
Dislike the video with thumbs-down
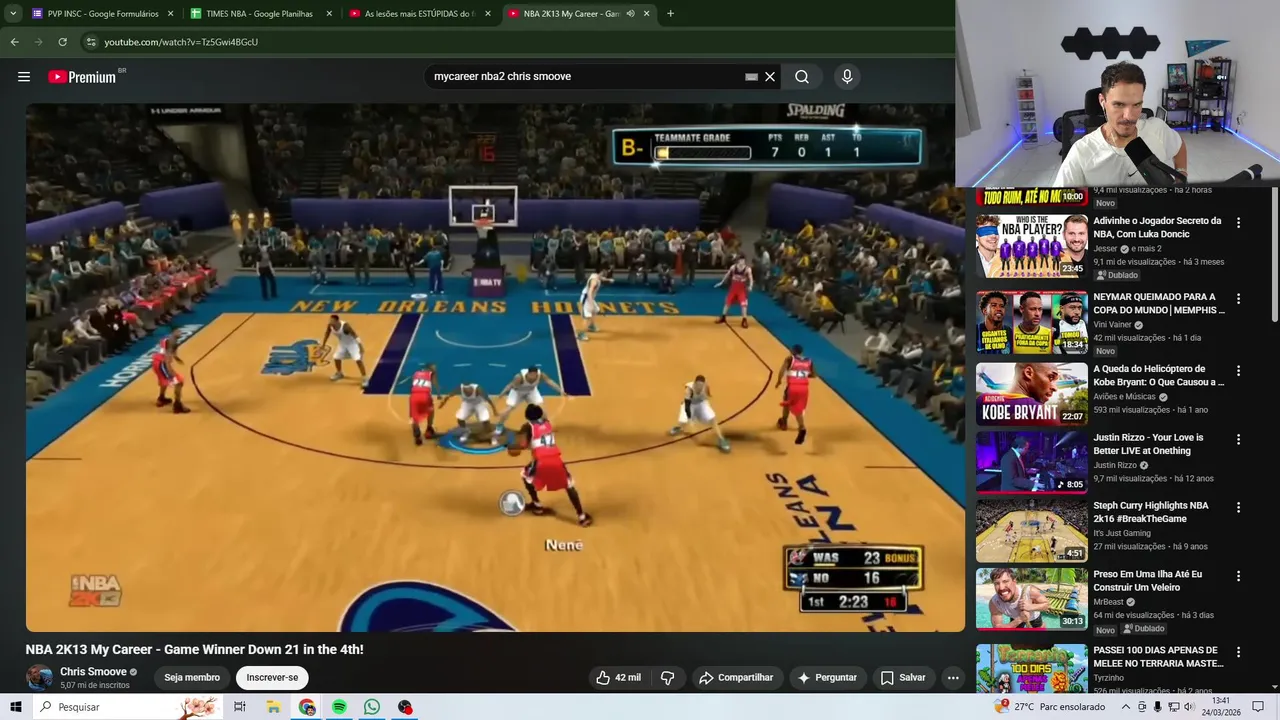[667, 677]
